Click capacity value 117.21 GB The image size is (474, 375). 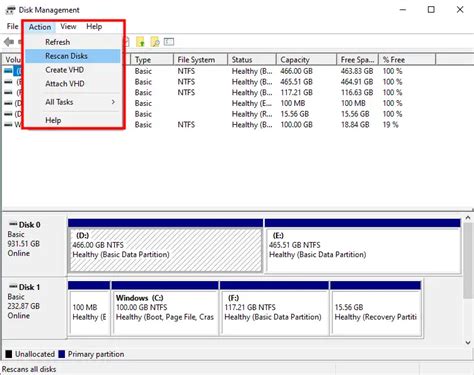pos(296,93)
